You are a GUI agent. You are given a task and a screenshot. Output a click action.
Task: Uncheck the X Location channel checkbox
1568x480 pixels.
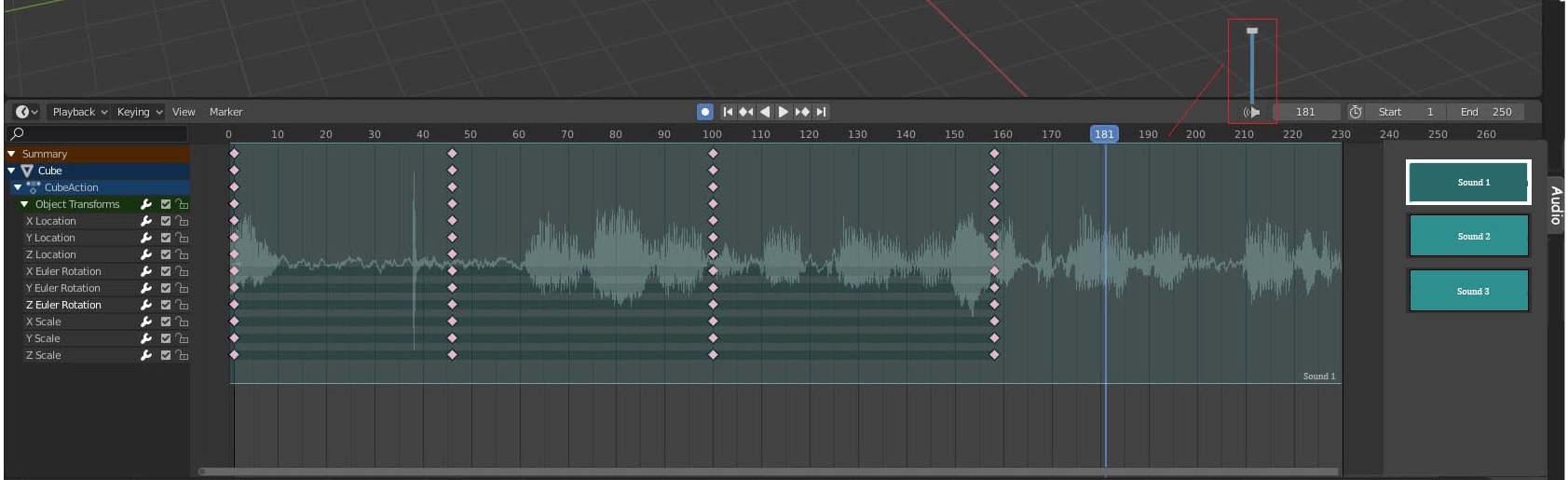[x=166, y=221]
